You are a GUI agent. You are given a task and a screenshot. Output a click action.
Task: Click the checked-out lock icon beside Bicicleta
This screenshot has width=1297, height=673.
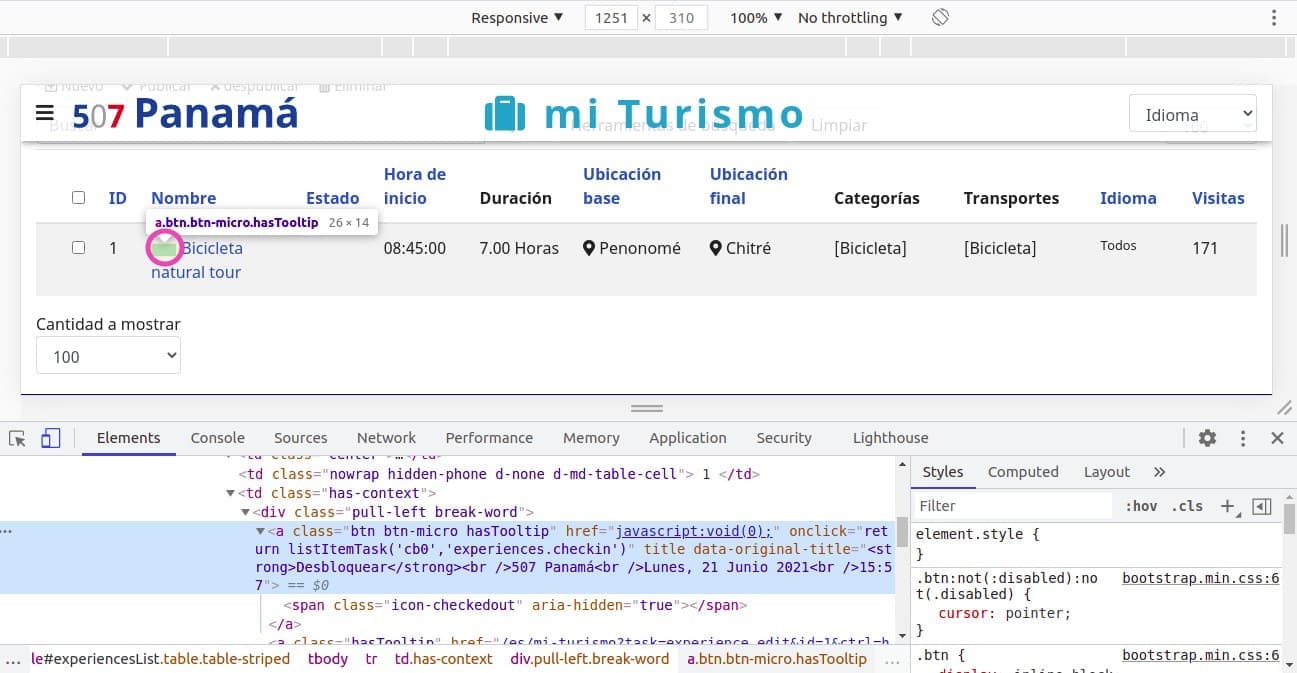(164, 247)
